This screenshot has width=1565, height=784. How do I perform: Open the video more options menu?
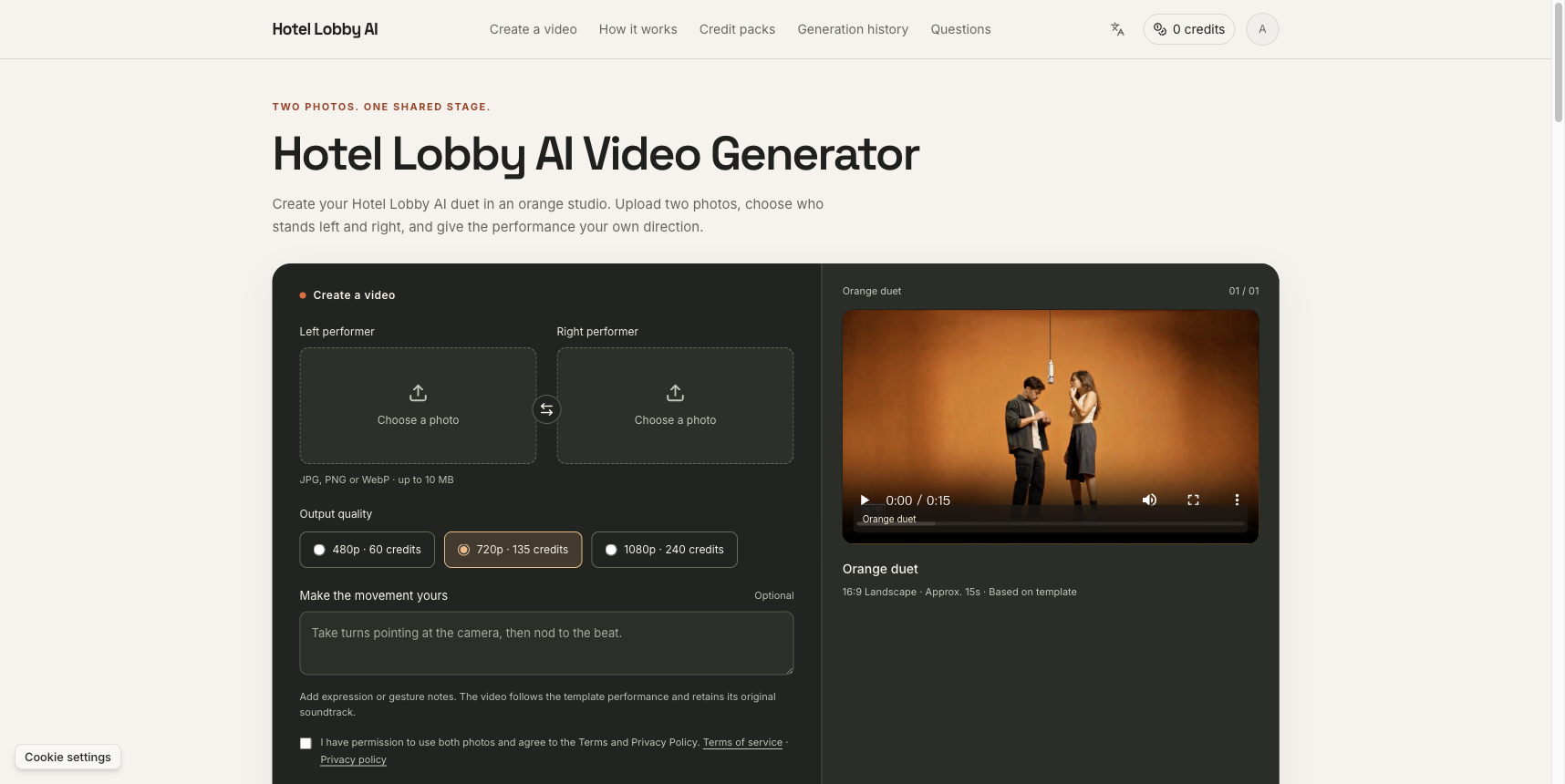pos(1237,500)
